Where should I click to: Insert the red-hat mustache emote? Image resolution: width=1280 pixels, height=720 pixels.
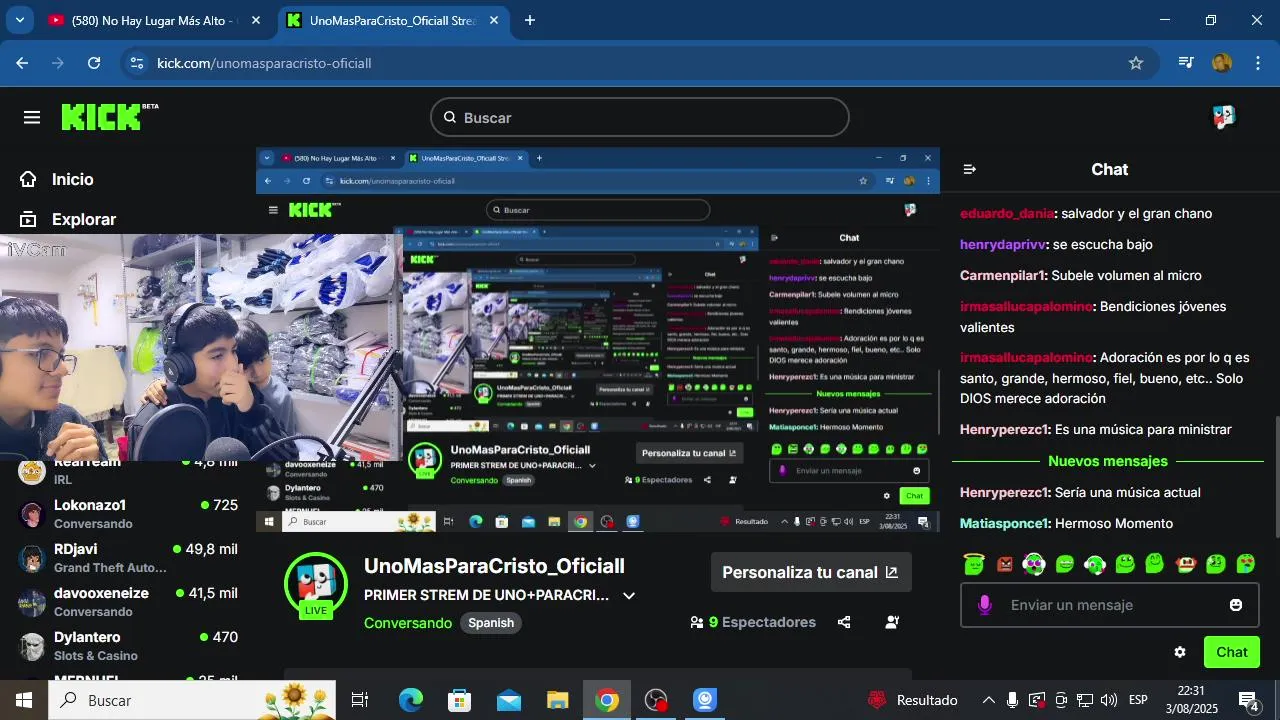[1186, 564]
